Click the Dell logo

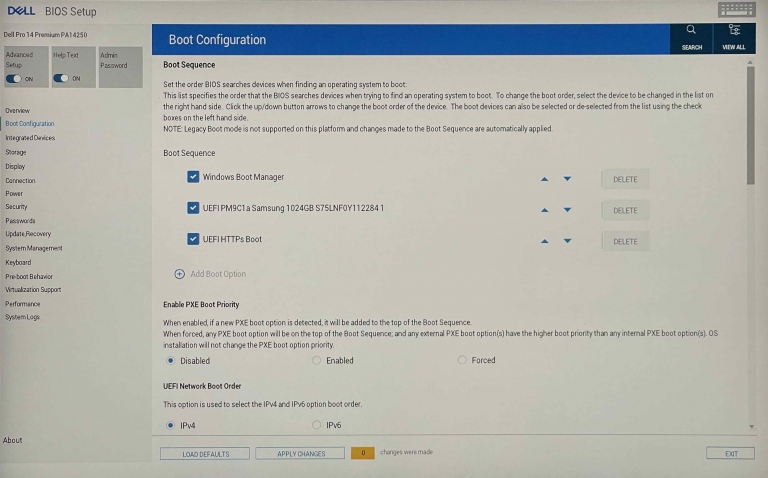pos(21,10)
